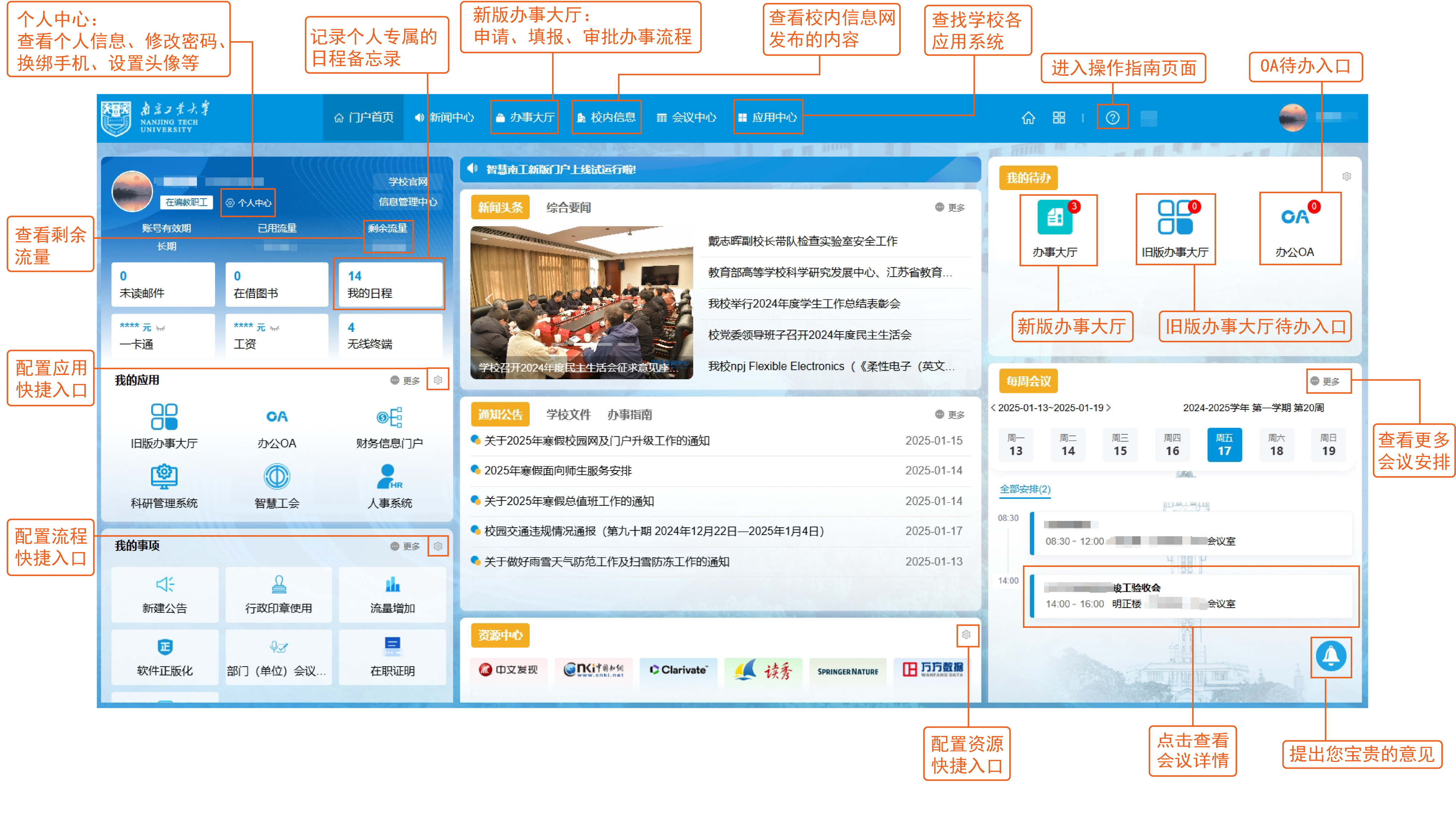The width and height of the screenshot is (1456, 822).
Task: Open 2025年寒假面向师生服务安排 notice
Action: 557,471
